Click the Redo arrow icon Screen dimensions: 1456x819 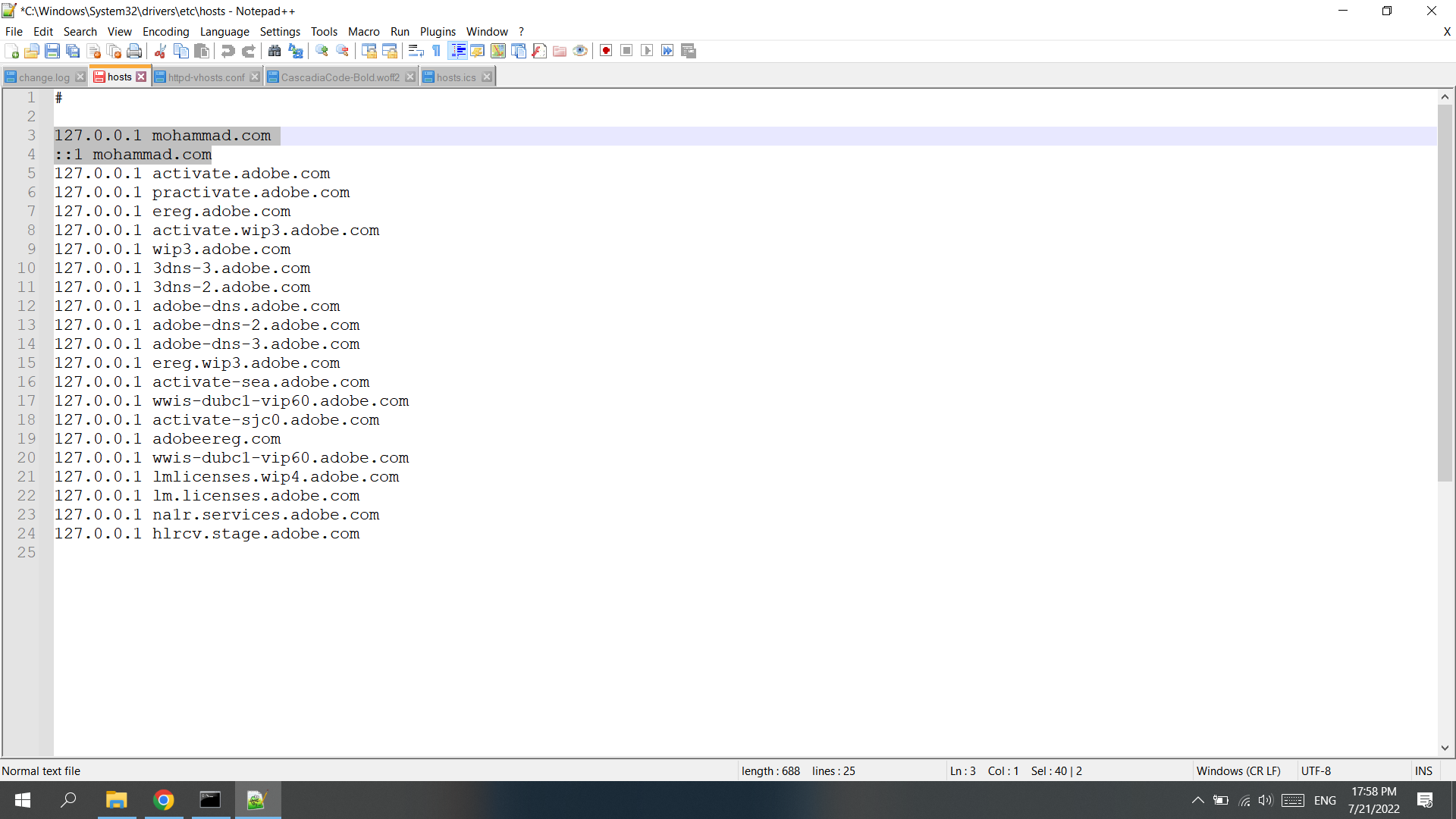pyautogui.click(x=248, y=51)
